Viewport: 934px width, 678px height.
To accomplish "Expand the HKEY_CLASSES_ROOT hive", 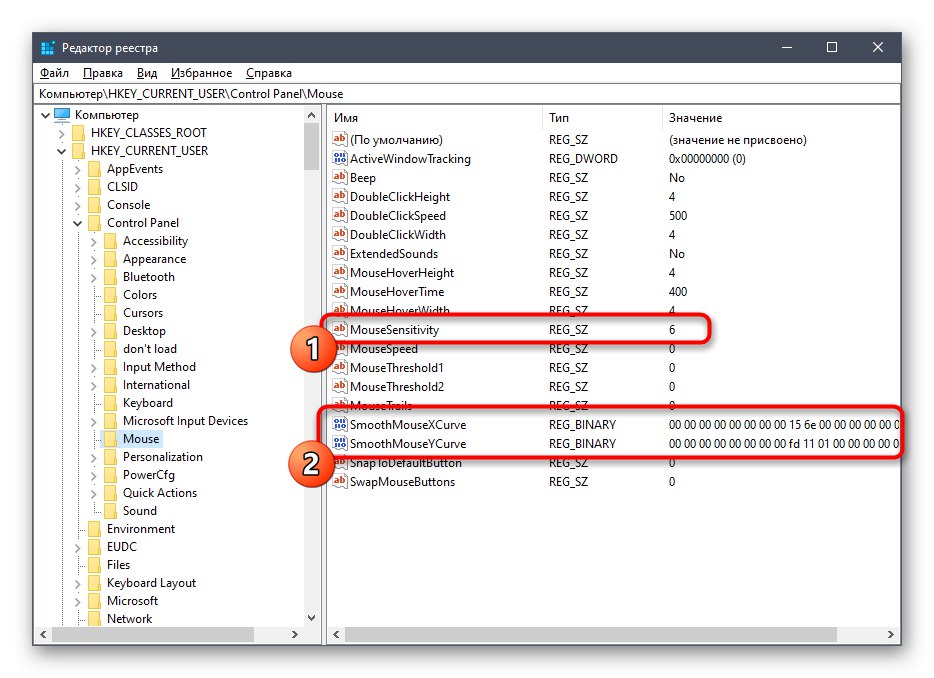I will pyautogui.click(x=61, y=133).
